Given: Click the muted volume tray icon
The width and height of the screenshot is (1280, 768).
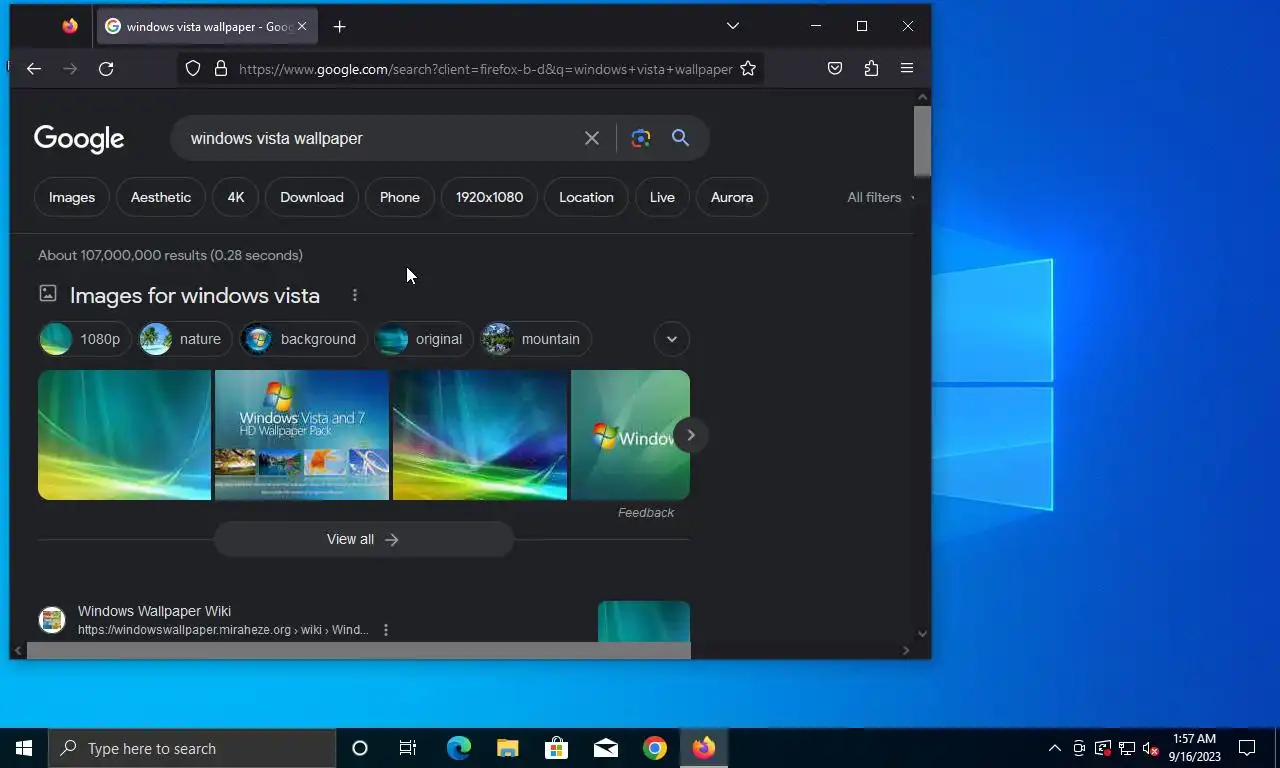Looking at the screenshot, I should (x=1151, y=748).
